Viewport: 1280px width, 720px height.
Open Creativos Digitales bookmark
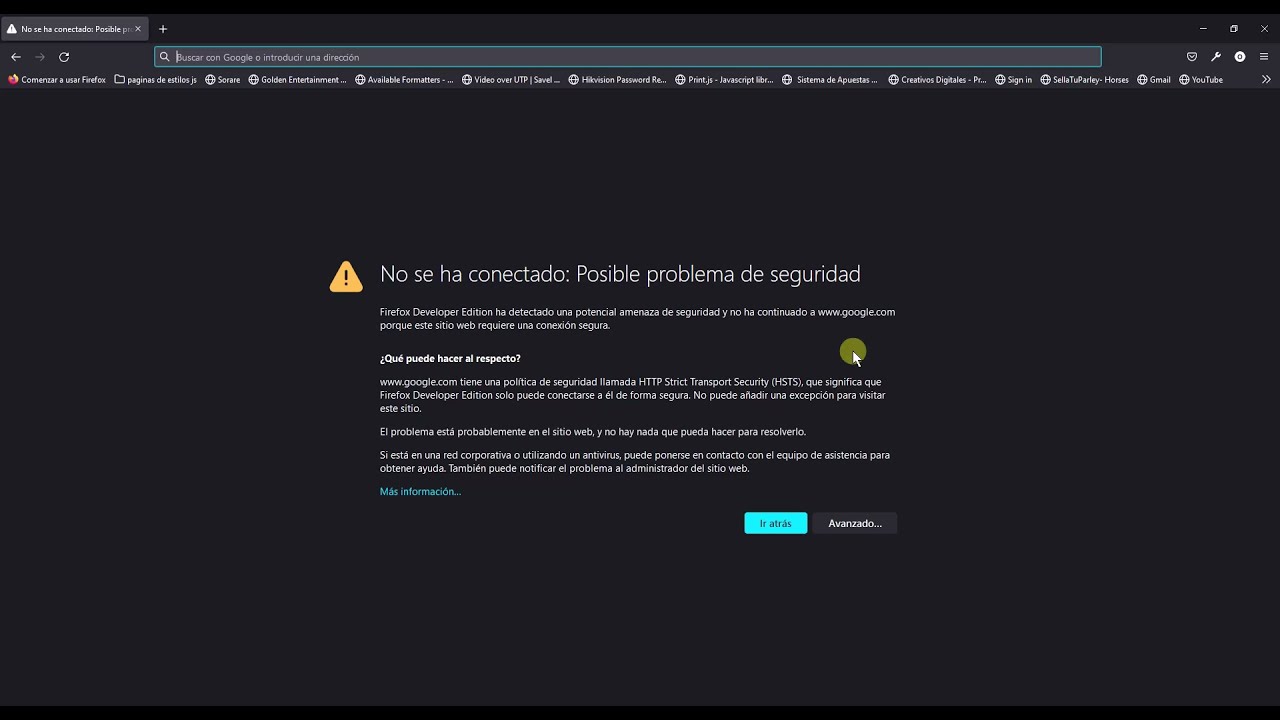pos(937,80)
